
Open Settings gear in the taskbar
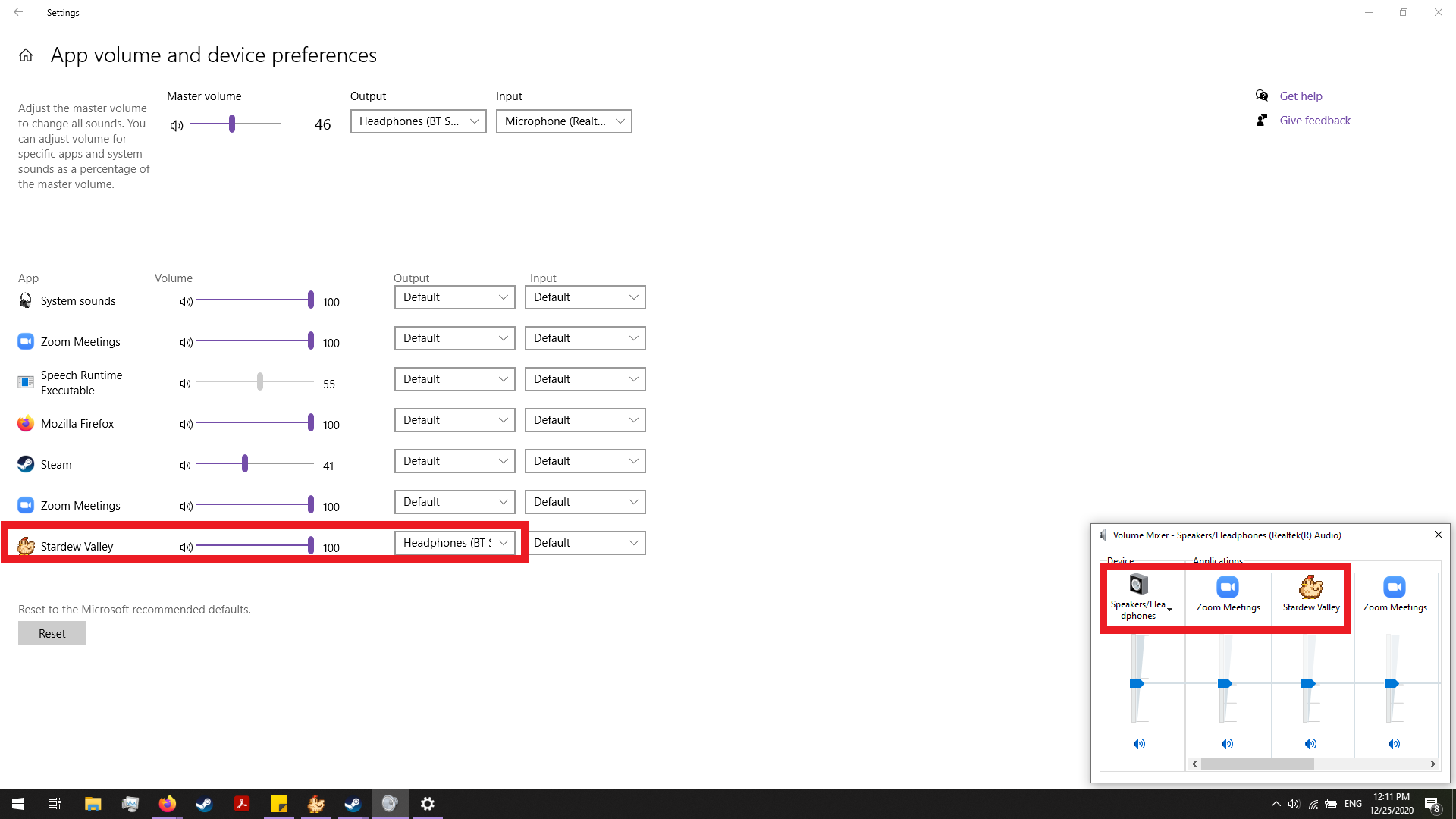click(x=428, y=804)
